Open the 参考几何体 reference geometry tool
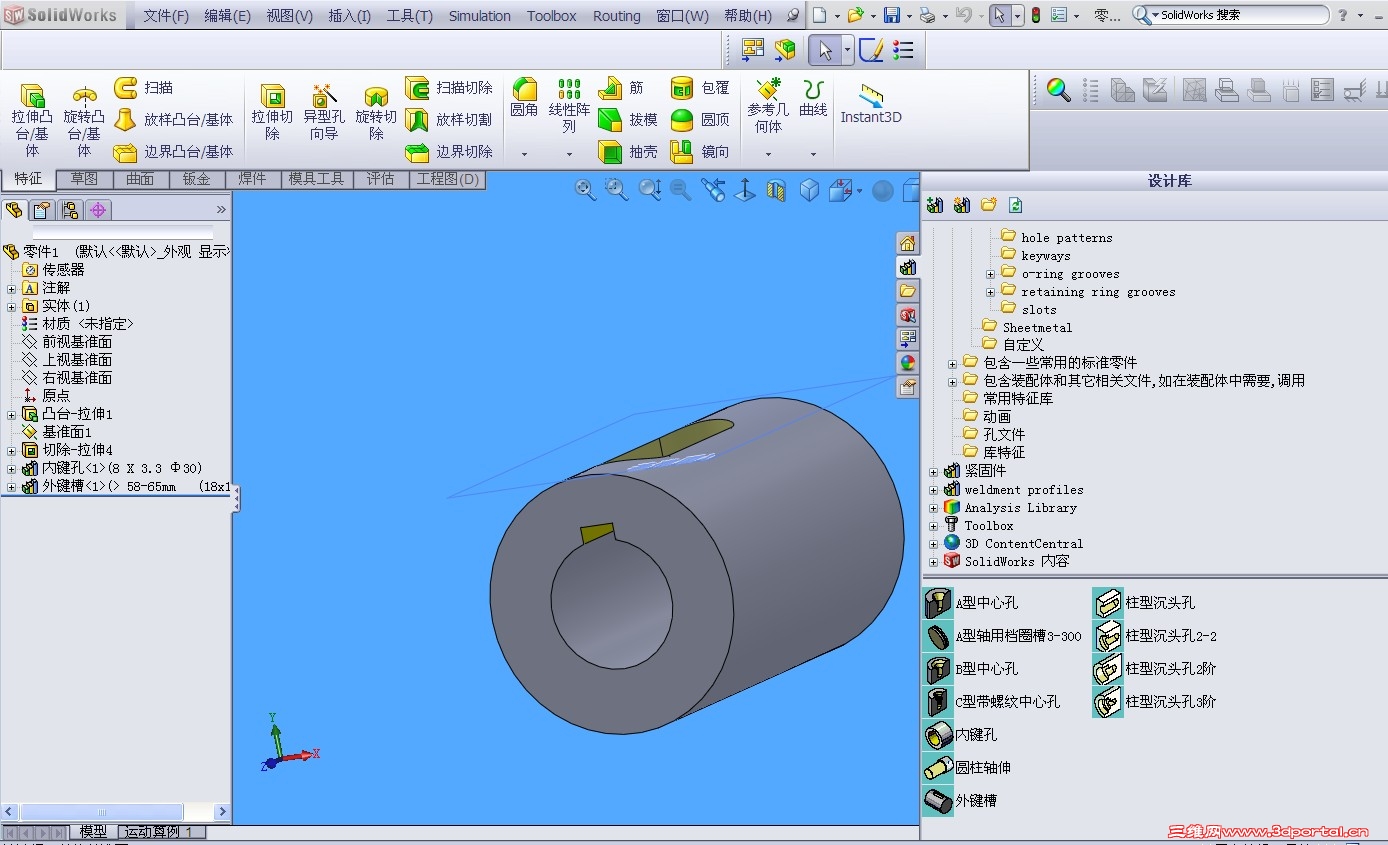The width and height of the screenshot is (1388, 845). (x=768, y=105)
